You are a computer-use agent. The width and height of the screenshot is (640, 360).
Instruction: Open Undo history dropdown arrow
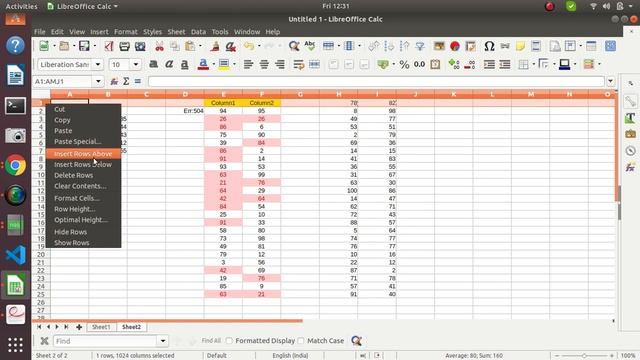click(x=259, y=46)
